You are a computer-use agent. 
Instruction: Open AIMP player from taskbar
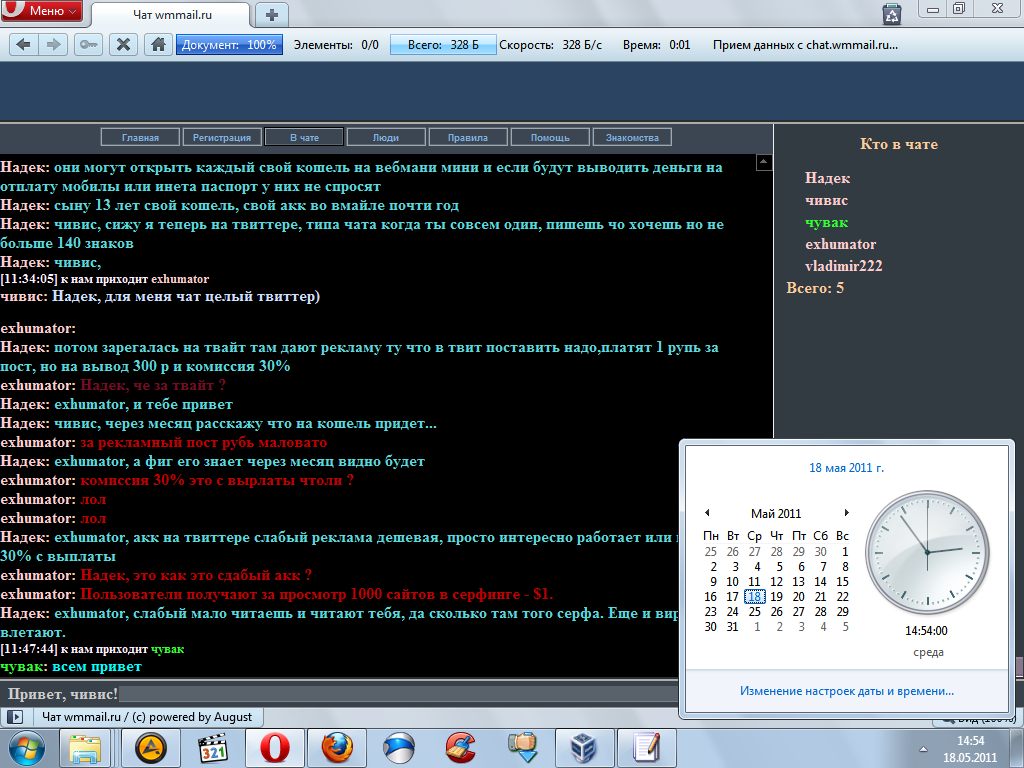[152, 748]
